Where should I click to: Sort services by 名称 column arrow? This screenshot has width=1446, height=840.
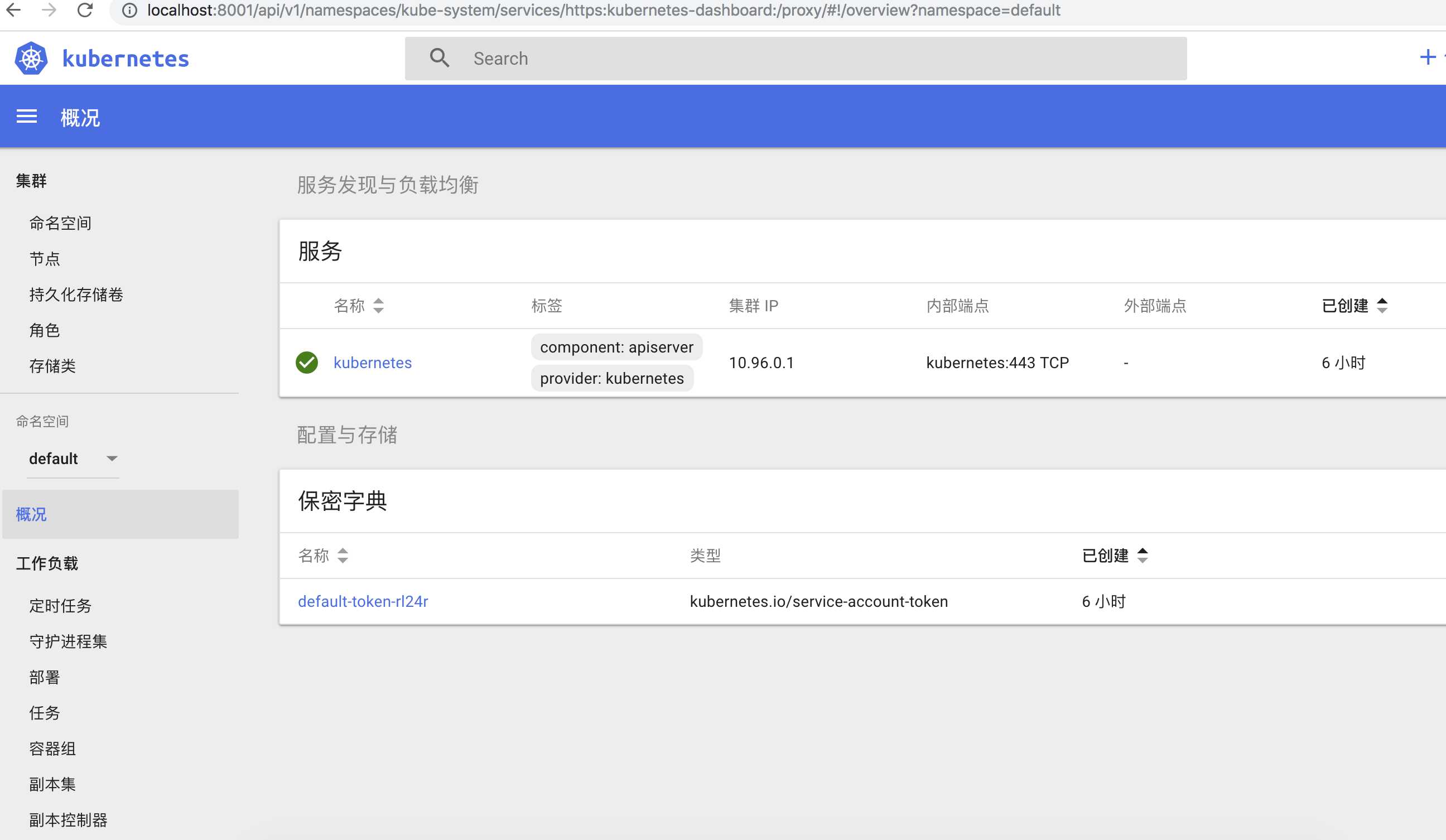pos(378,305)
